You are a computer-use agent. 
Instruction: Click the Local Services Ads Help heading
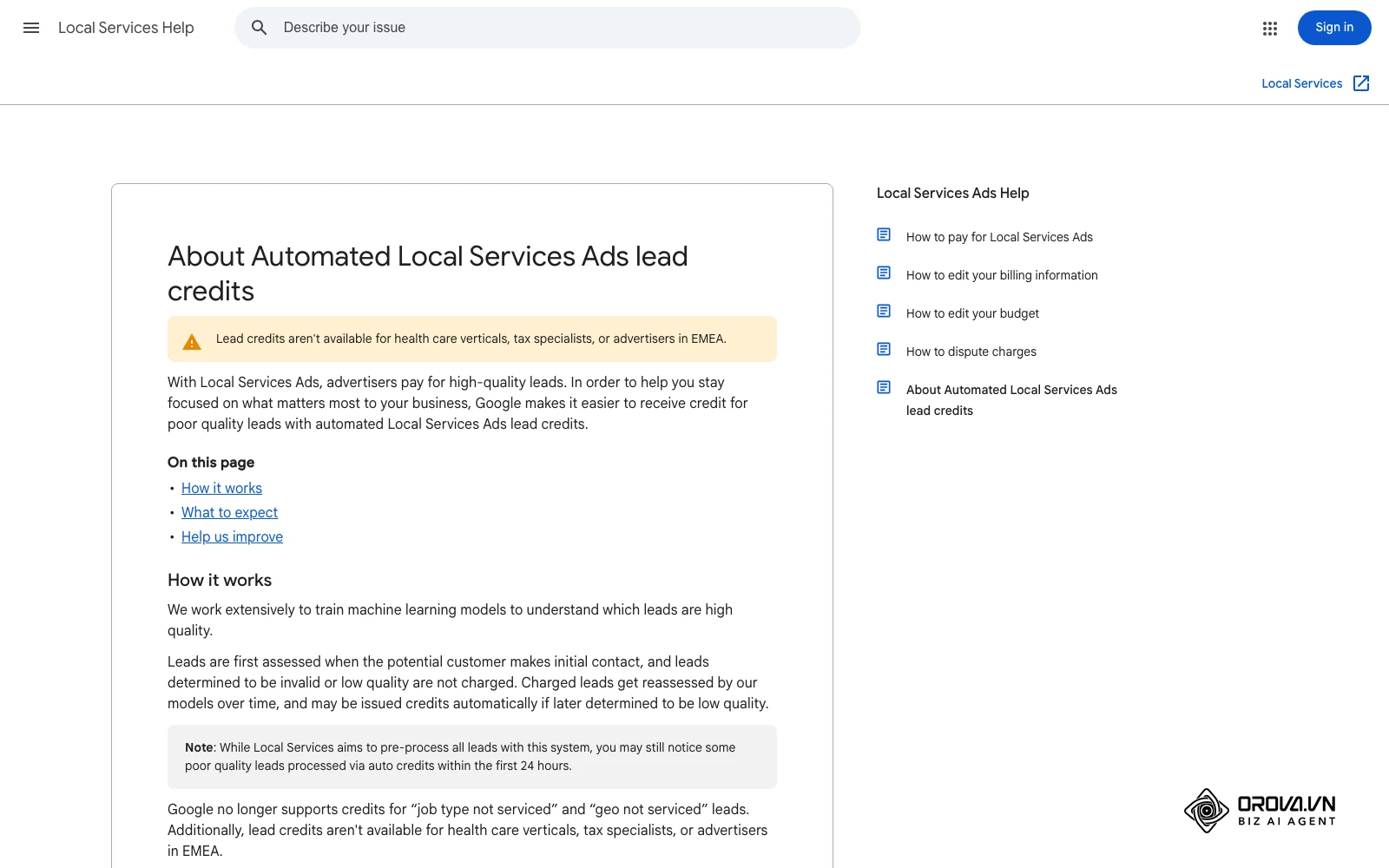[x=952, y=193]
